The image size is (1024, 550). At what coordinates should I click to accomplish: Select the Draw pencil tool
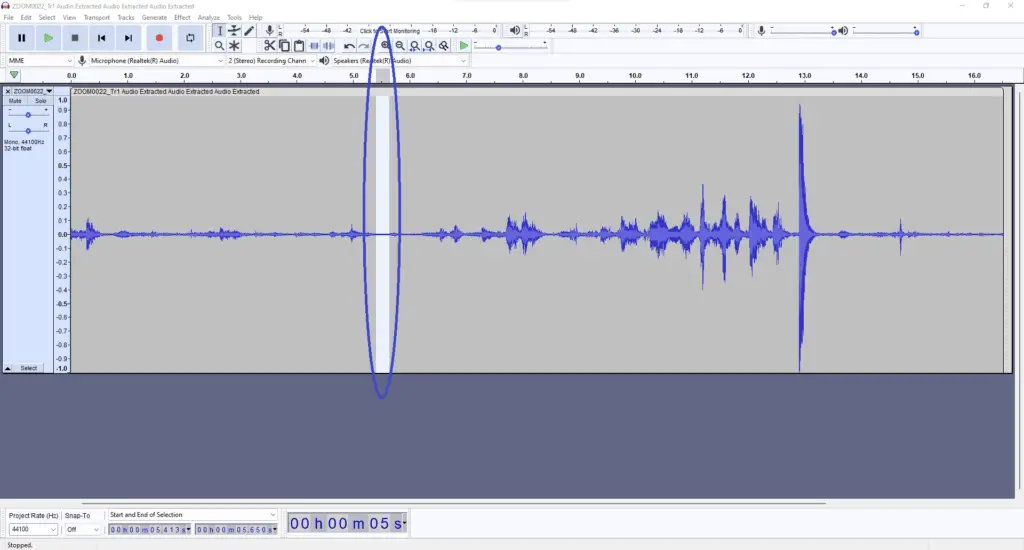tap(249, 31)
